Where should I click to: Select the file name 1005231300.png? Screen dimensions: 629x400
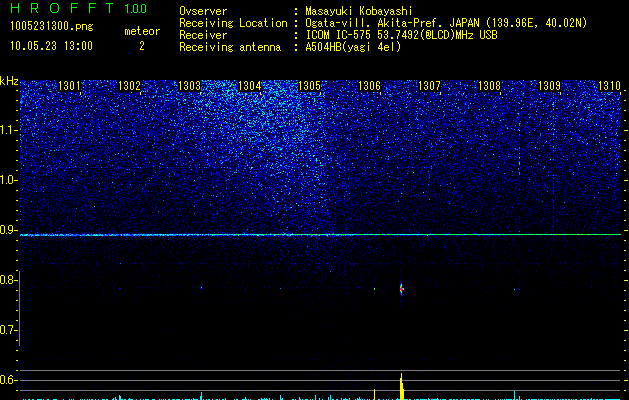coord(52,26)
